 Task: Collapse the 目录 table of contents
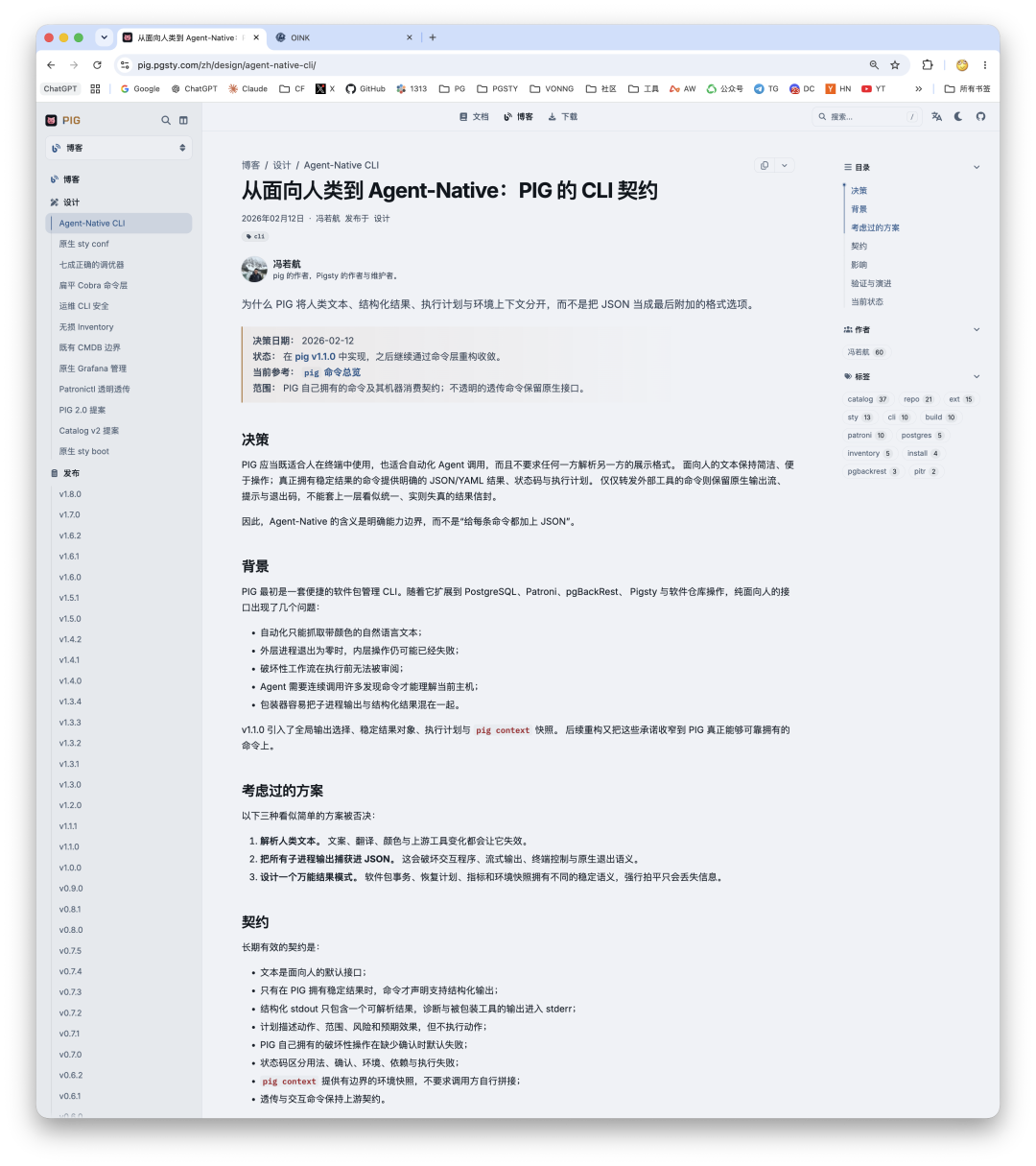[977, 167]
